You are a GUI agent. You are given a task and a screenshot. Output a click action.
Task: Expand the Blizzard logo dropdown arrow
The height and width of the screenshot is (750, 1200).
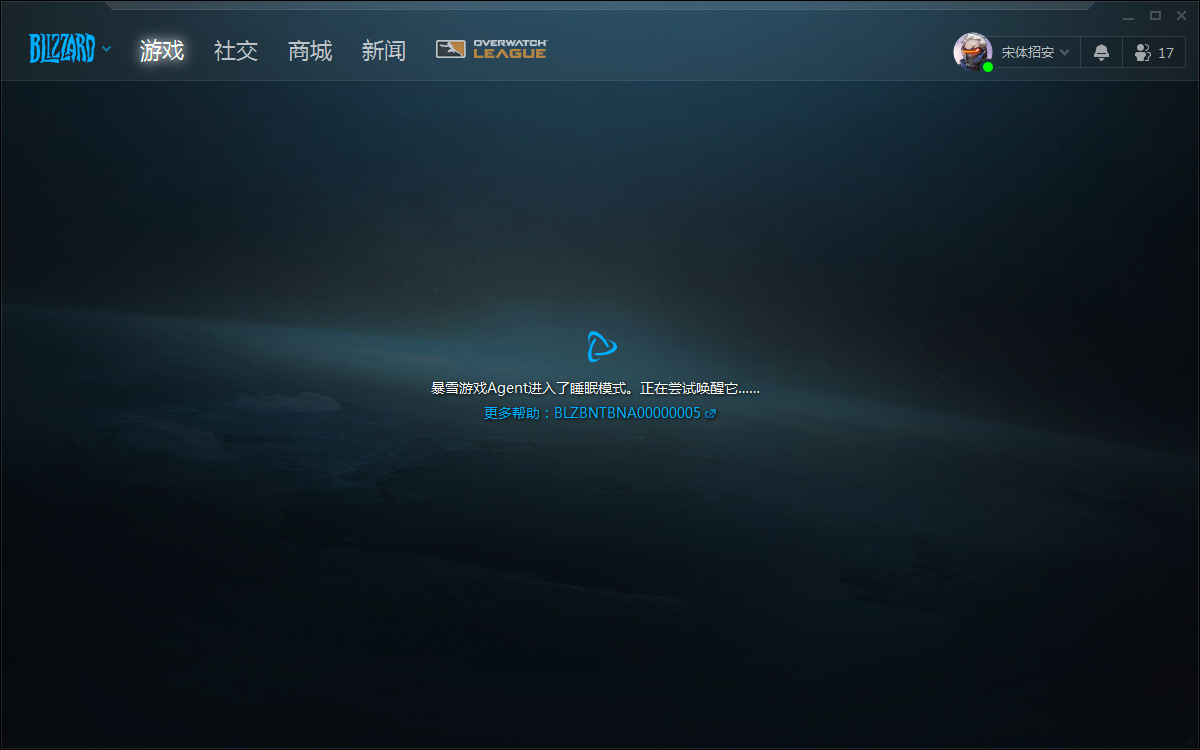coord(107,49)
